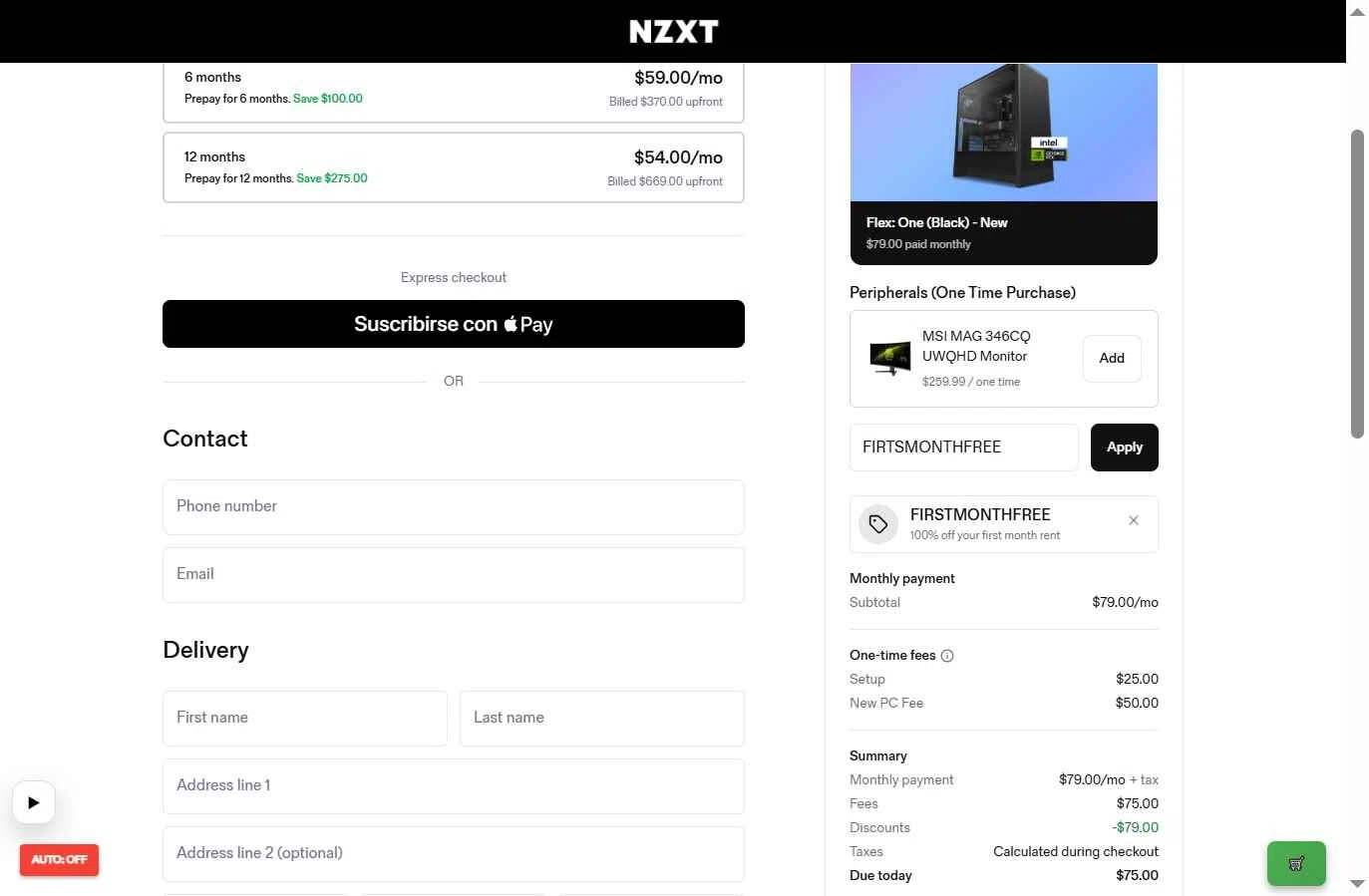
Task: Click the tag icon on applied coupon
Action: (878, 523)
